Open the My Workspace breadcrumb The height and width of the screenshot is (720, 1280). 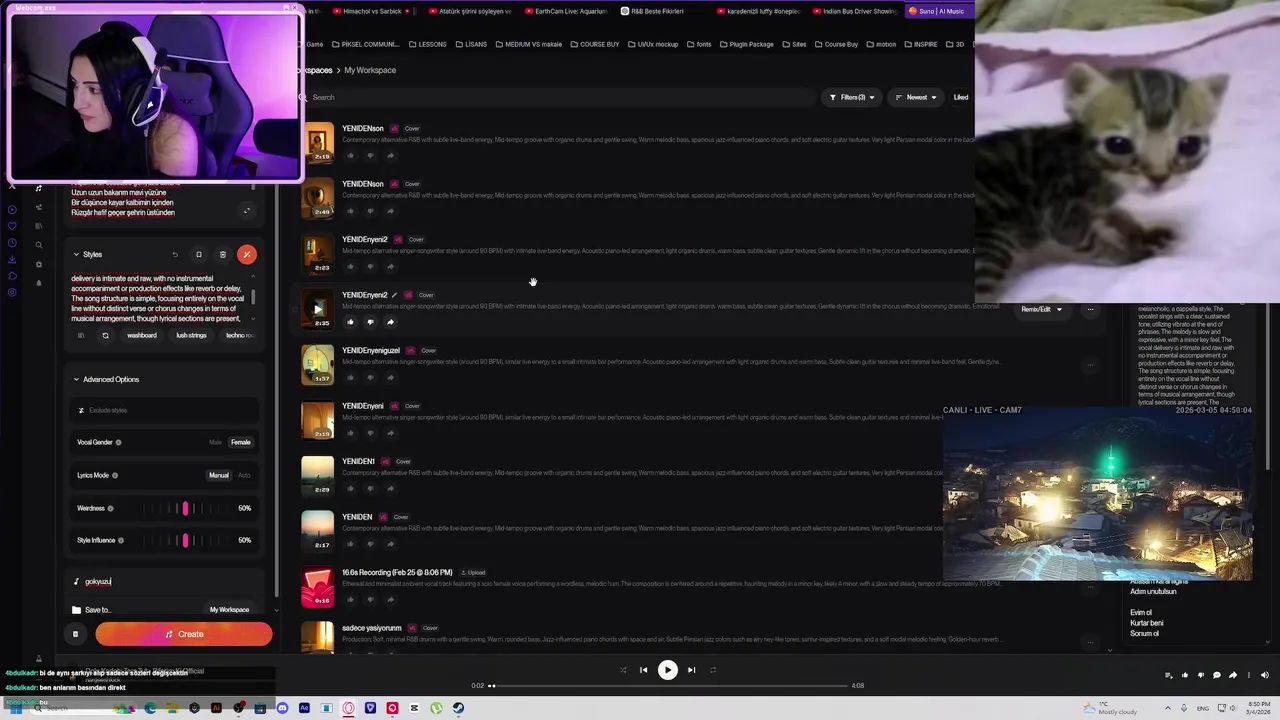[370, 70]
